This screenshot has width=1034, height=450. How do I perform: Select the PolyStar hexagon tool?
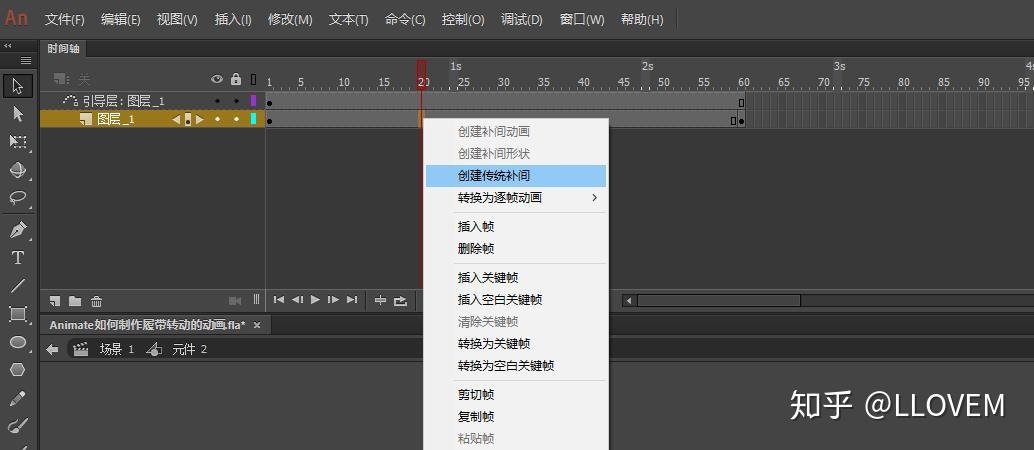[x=18, y=369]
